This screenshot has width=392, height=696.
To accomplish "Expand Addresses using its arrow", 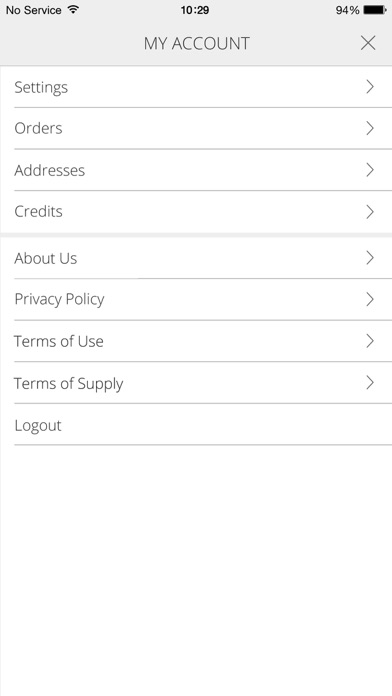I will [x=370, y=170].
